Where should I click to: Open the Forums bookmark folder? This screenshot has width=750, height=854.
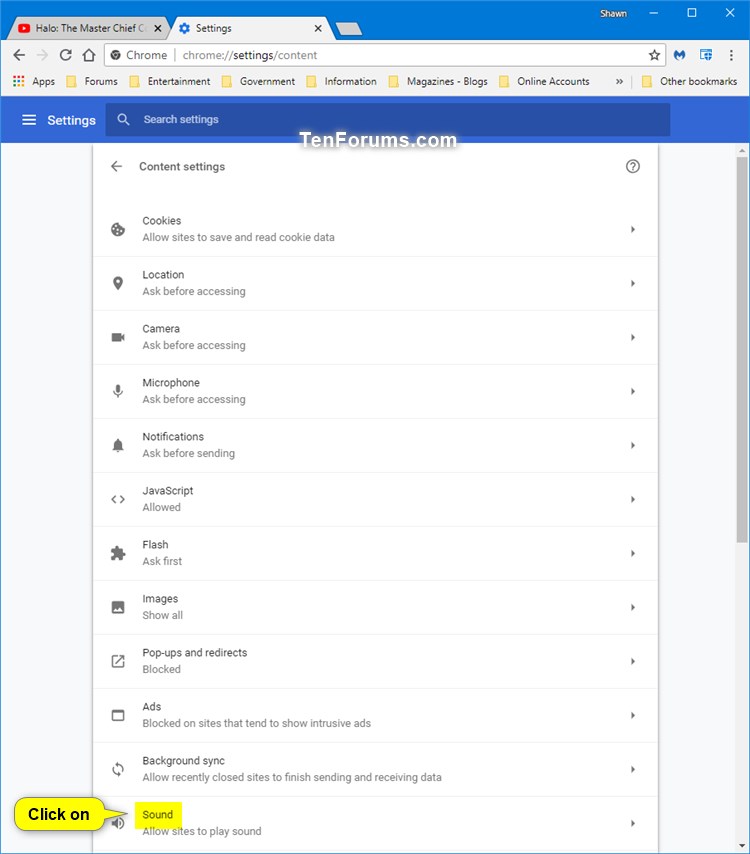click(x=92, y=81)
